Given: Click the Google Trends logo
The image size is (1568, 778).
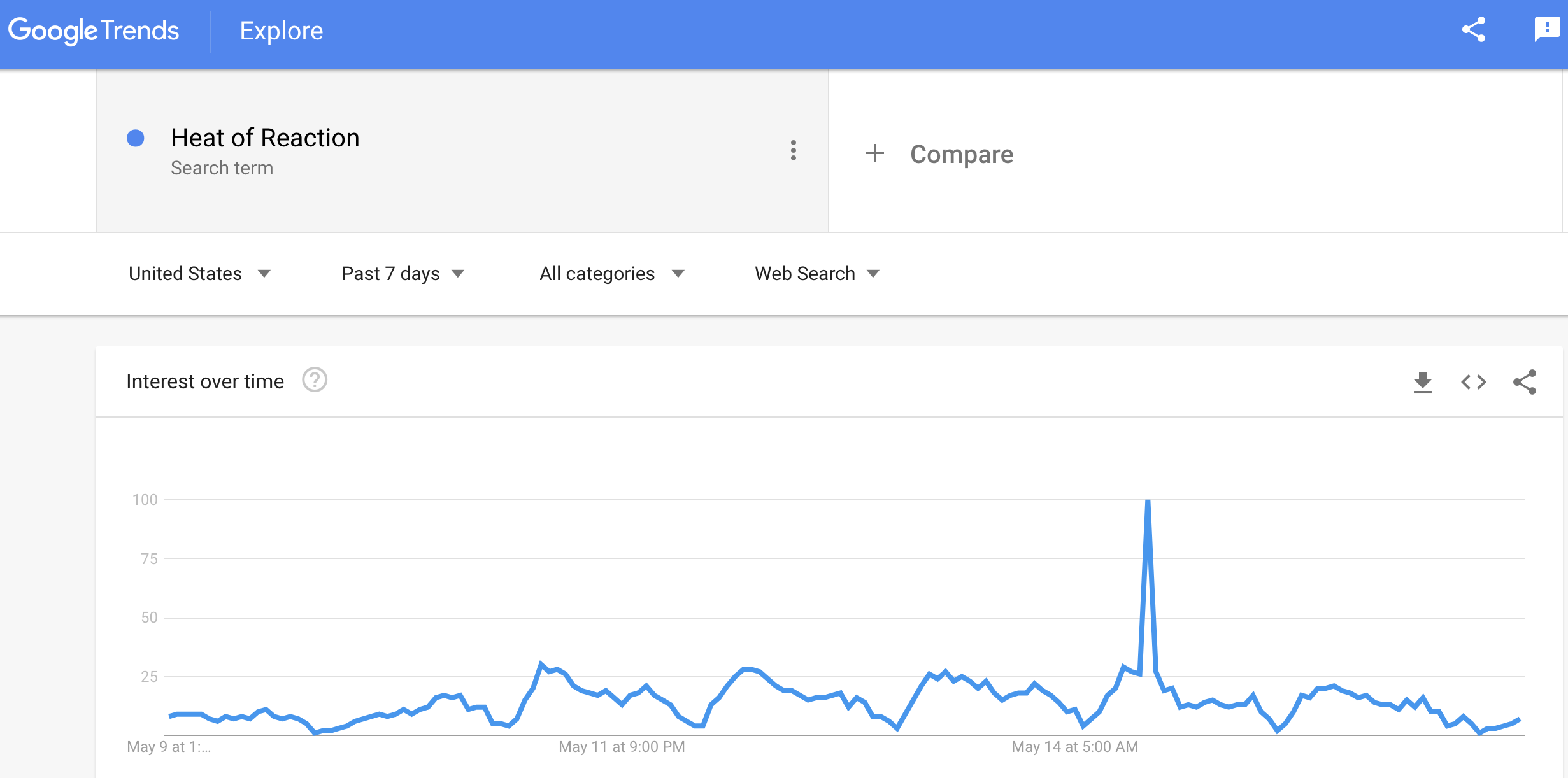Looking at the screenshot, I should pyautogui.click(x=94, y=31).
